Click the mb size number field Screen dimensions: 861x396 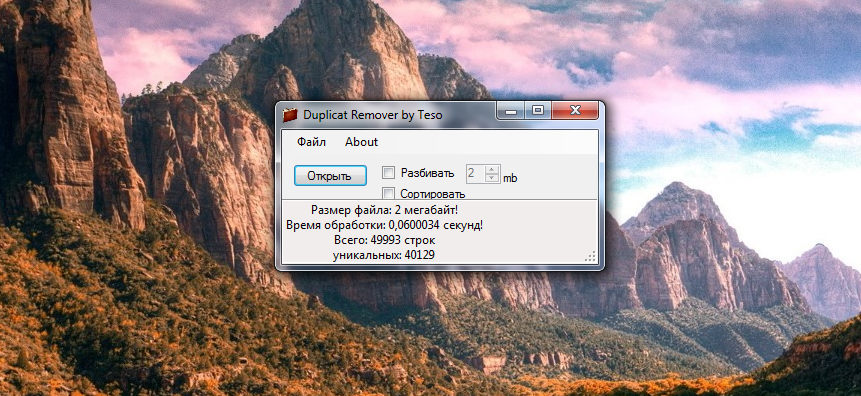[x=475, y=174]
